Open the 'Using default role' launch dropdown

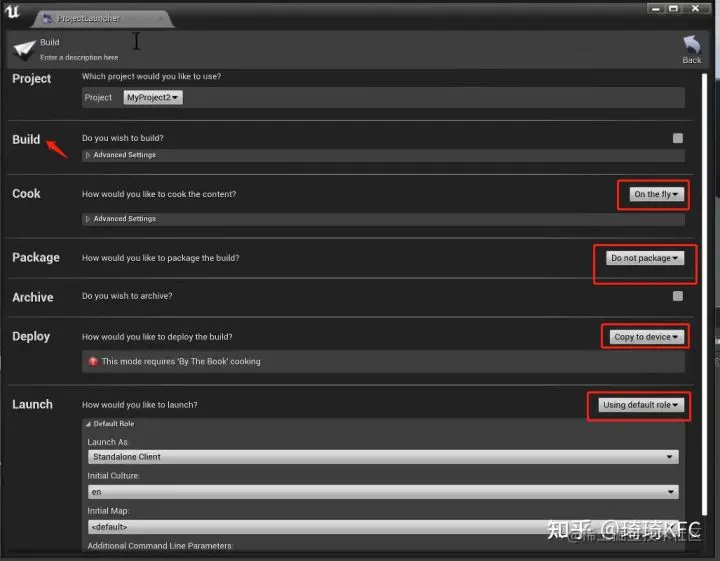tap(641, 405)
